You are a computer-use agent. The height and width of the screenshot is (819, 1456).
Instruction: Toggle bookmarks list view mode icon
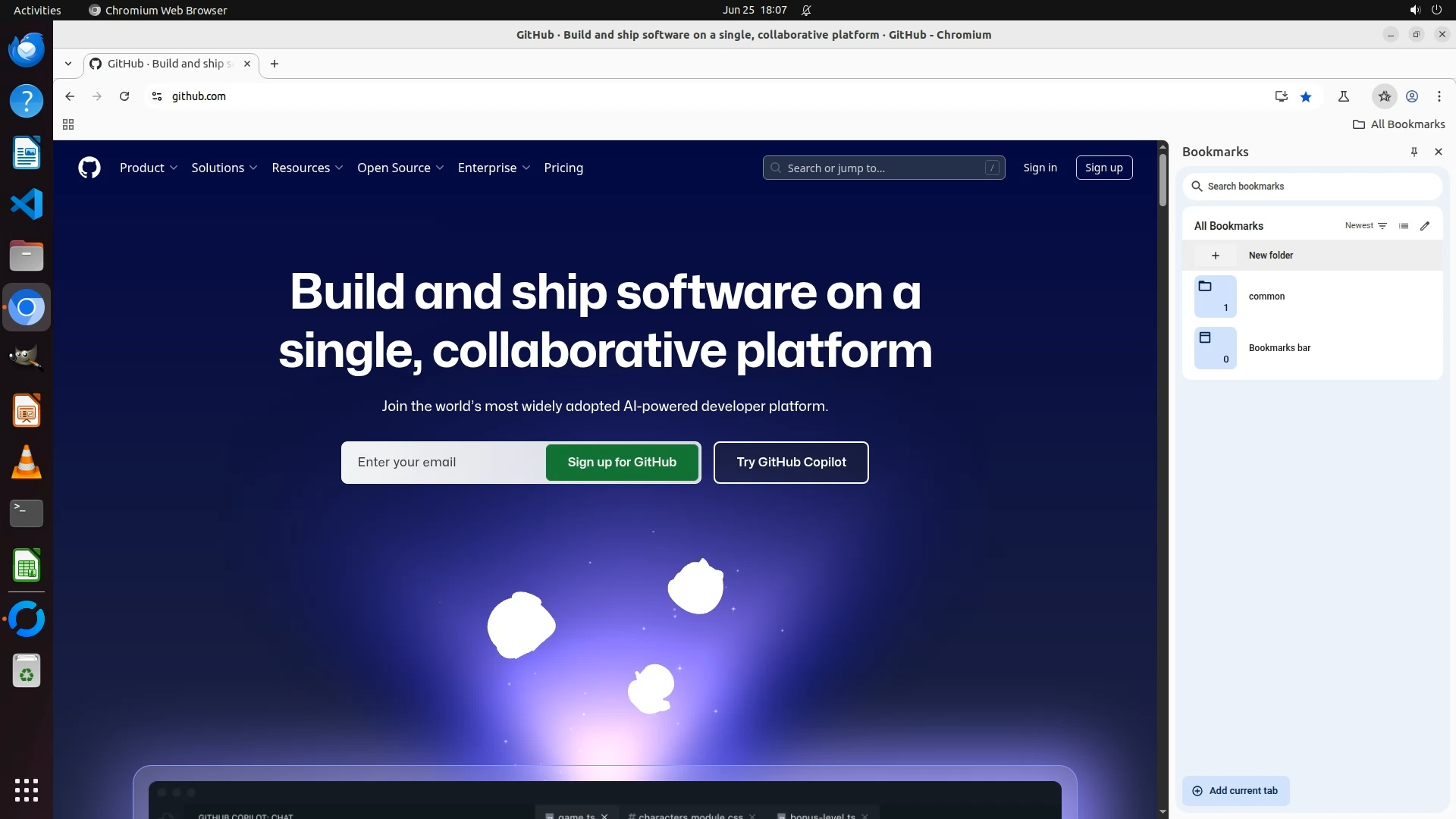[x=1404, y=226]
